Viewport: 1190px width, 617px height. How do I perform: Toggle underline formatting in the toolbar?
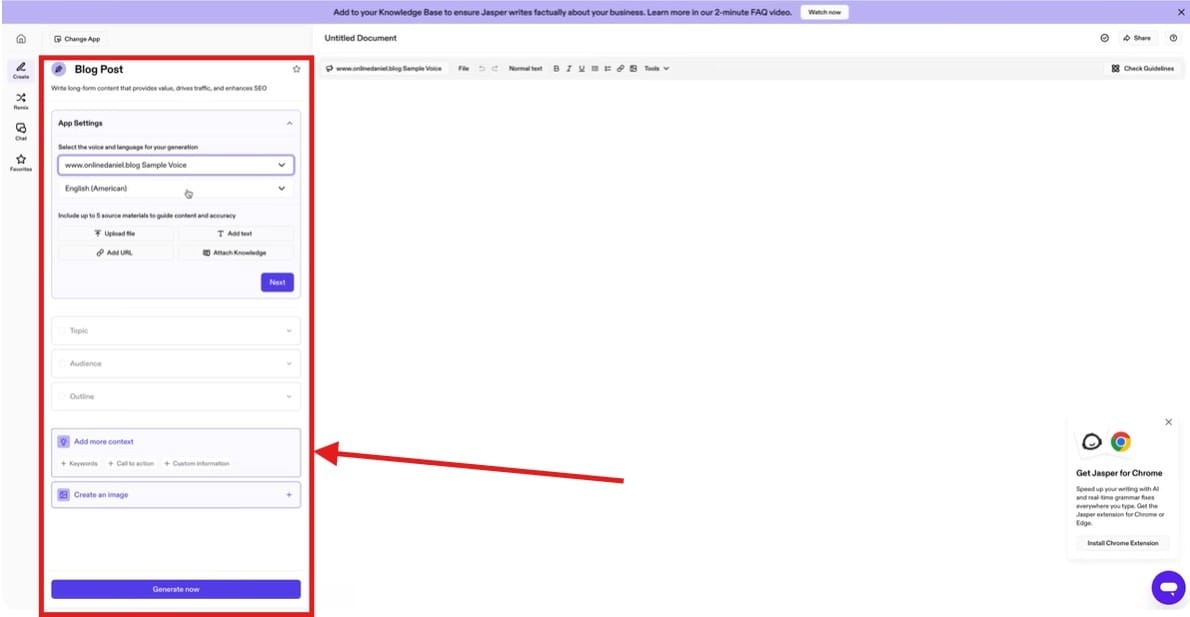[x=581, y=68]
